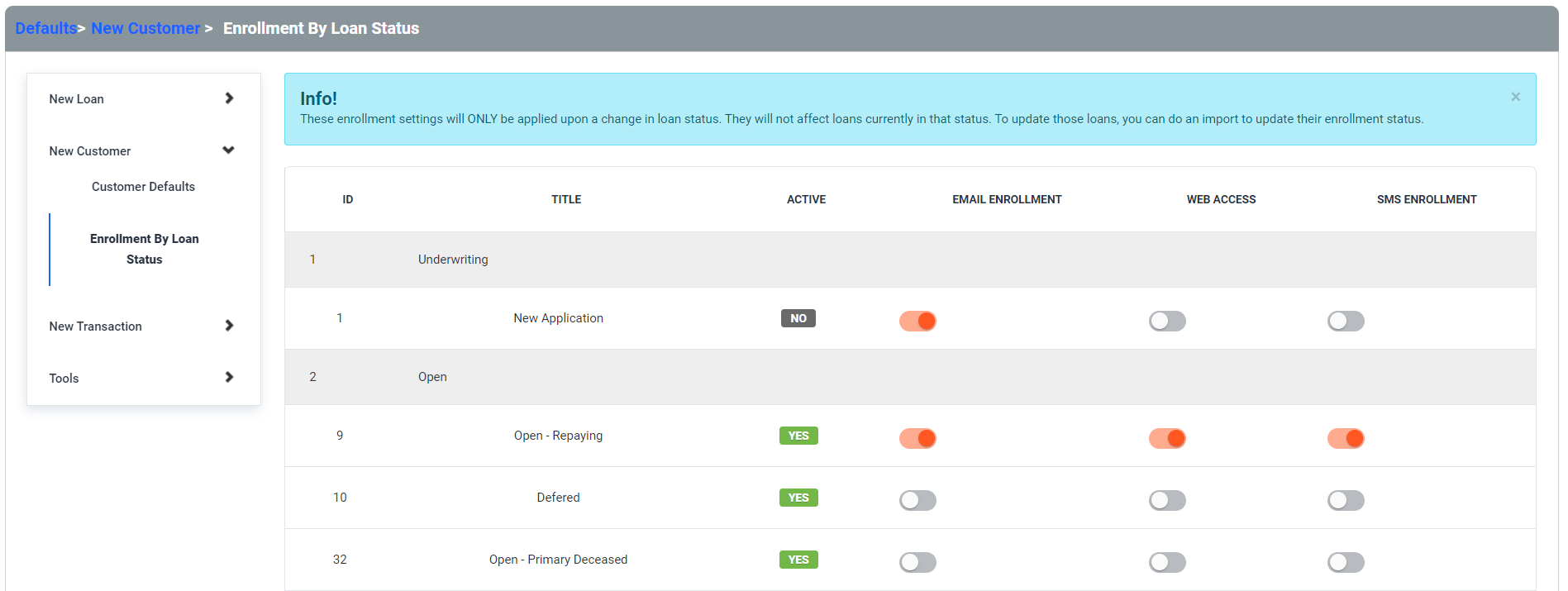This screenshot has width=1568, height=591.
Task: Expand the Tools menu arrow
Action: [229, 377]
